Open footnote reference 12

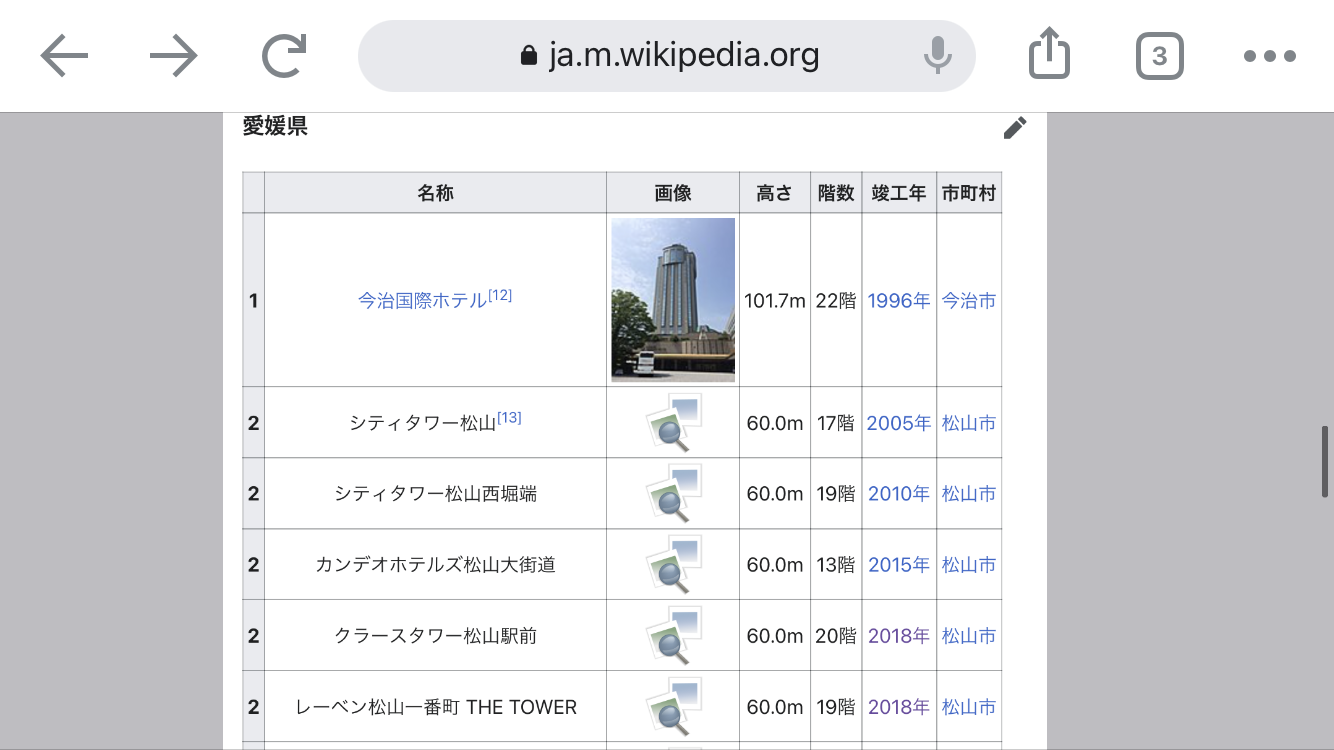pos(500,295)
